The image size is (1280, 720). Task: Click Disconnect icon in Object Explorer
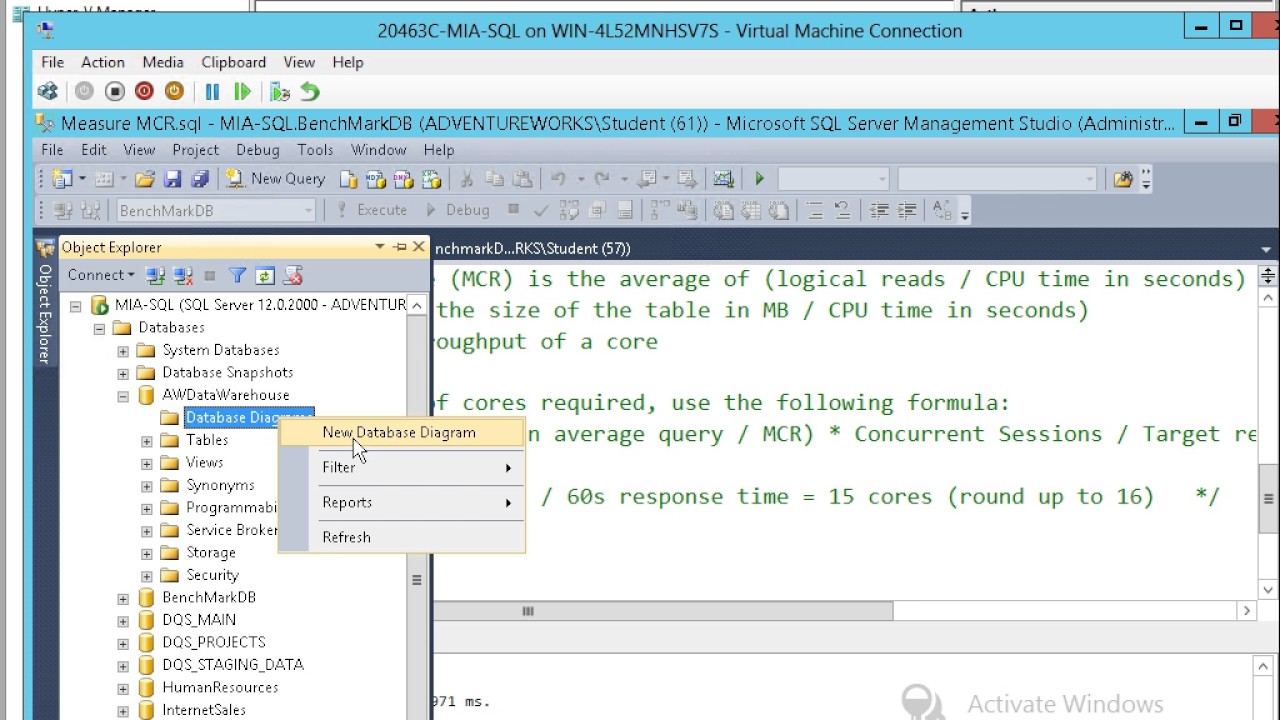coord(183,275)
